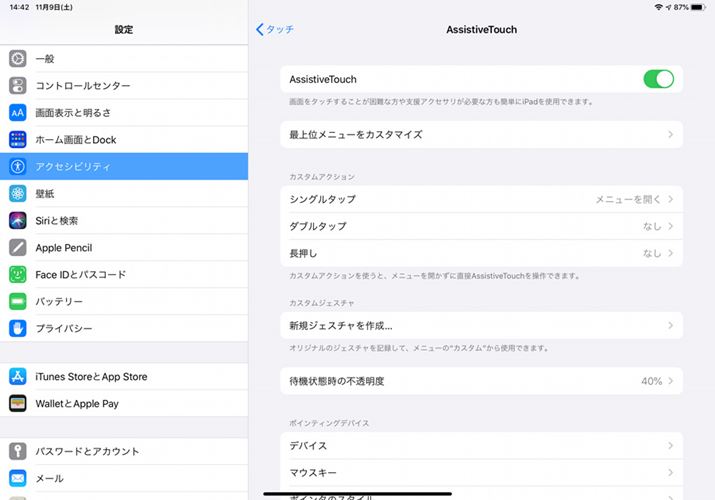Image resolution: width=715 pixels, height=500 pixels.
Task: Check the Wi-Fi status icon
Action: 658,7
